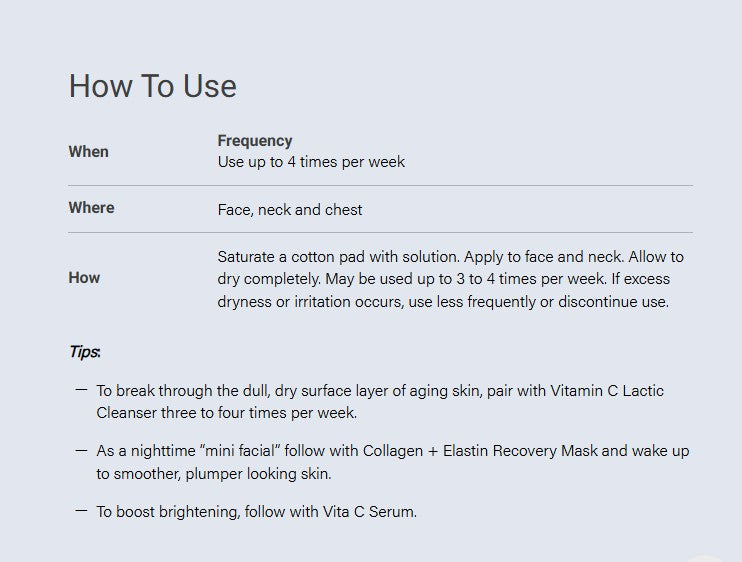
Task: Click 'Face, neck and chest' text
Action: tap(290, 210)
